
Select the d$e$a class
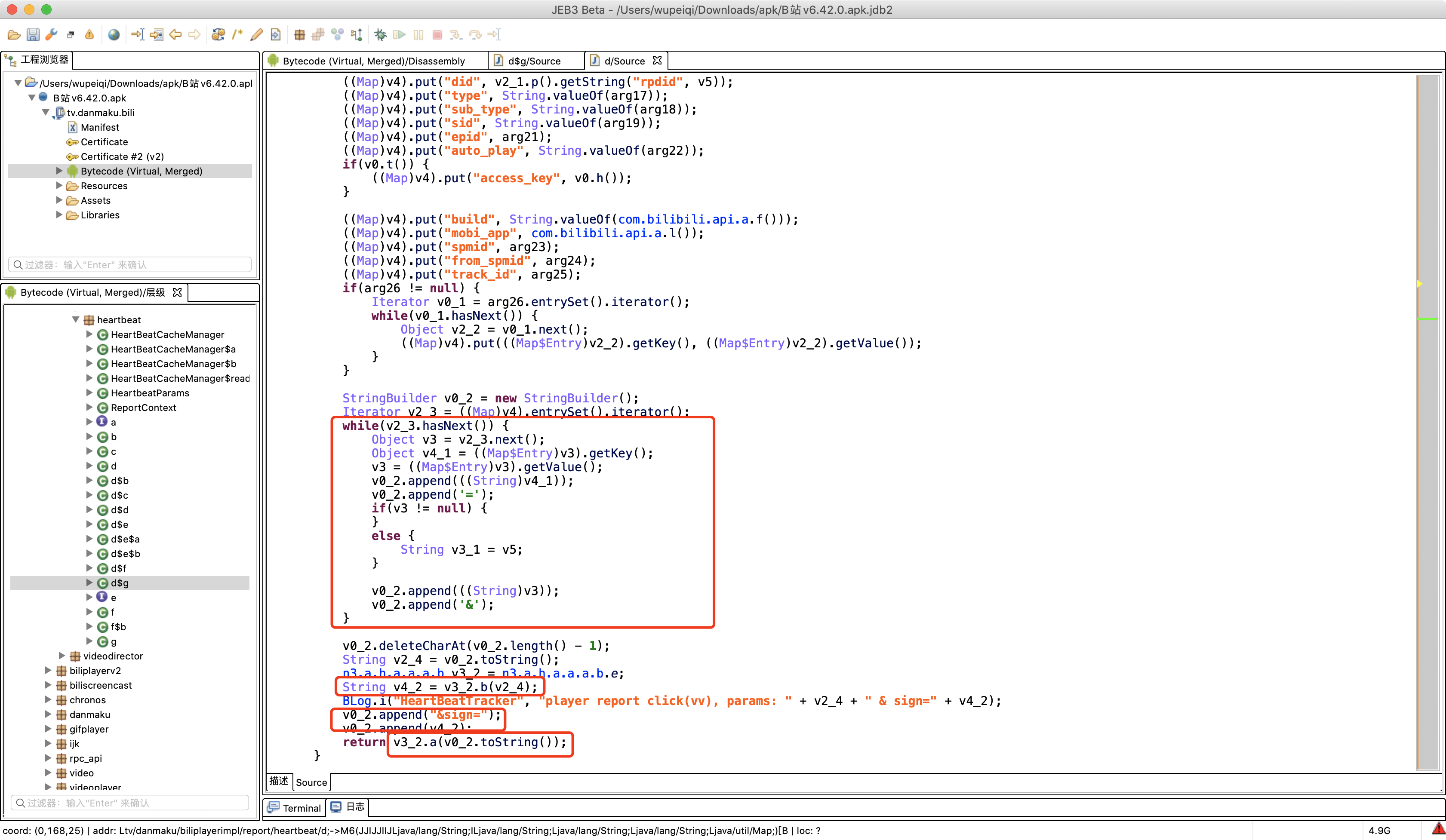tap(125, 539)
